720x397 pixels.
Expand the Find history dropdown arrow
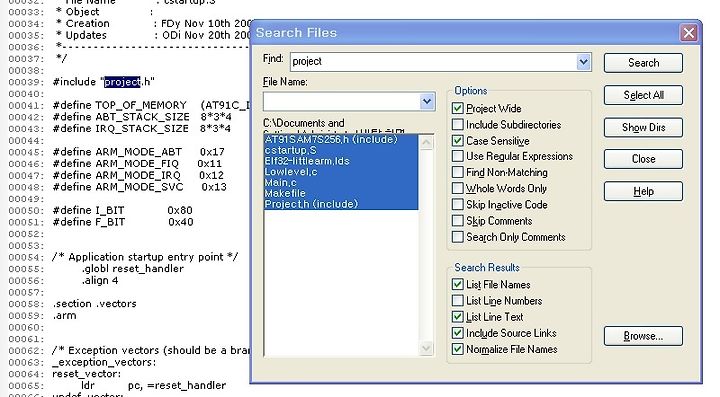[583, 62]
